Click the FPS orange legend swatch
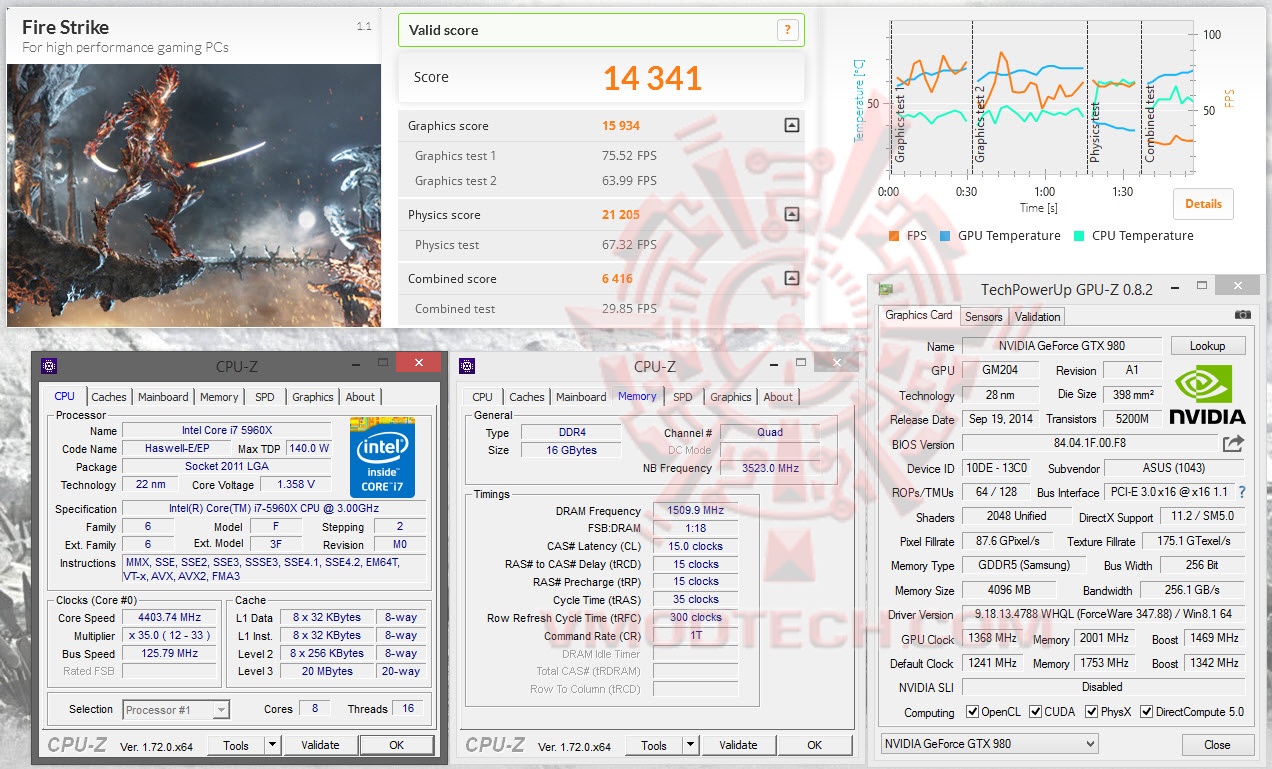Viewport: 1272px width, 769px height. pyautogui.click(x=894, y=236)
